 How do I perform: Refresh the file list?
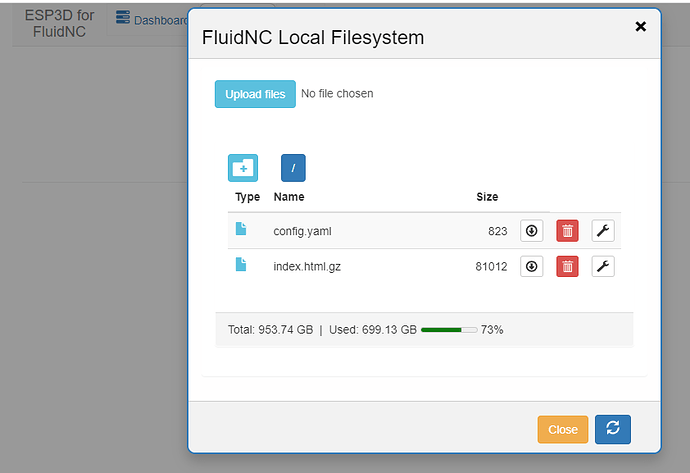tap(613, 429)
